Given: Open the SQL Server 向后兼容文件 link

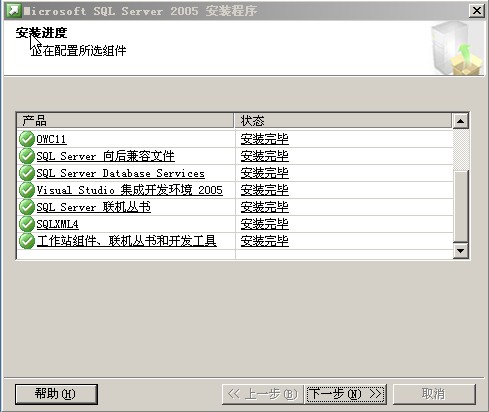Looking at the screenshot, I should (105, 156).
